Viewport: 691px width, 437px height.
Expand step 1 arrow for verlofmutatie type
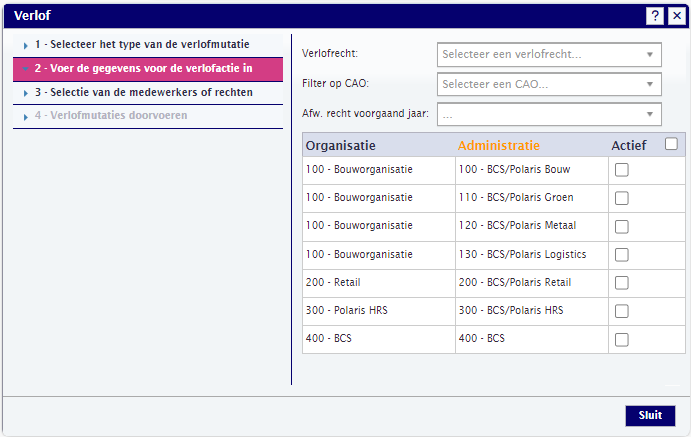click(x=26, y=45)
